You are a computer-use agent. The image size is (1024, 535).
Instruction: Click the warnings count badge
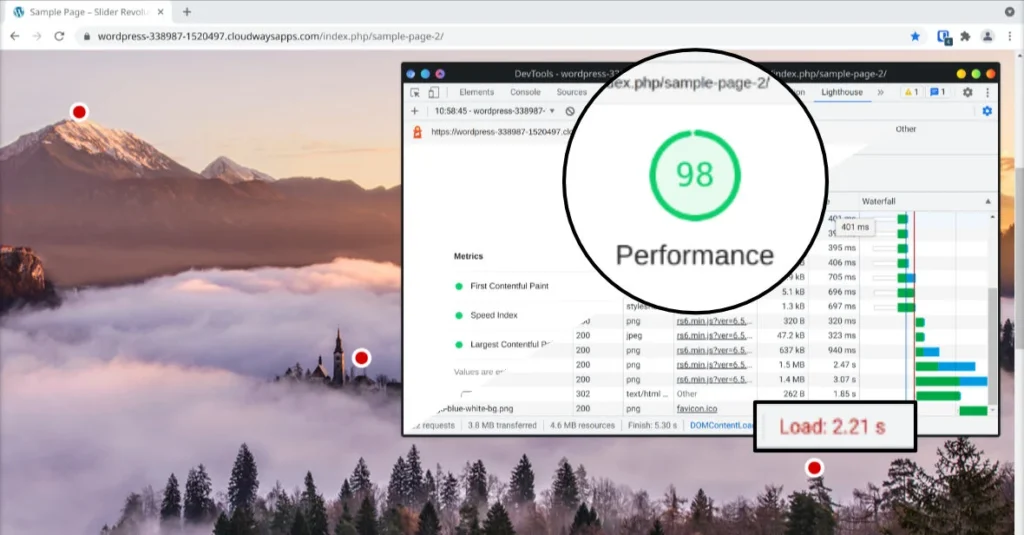tap(911, 92)
